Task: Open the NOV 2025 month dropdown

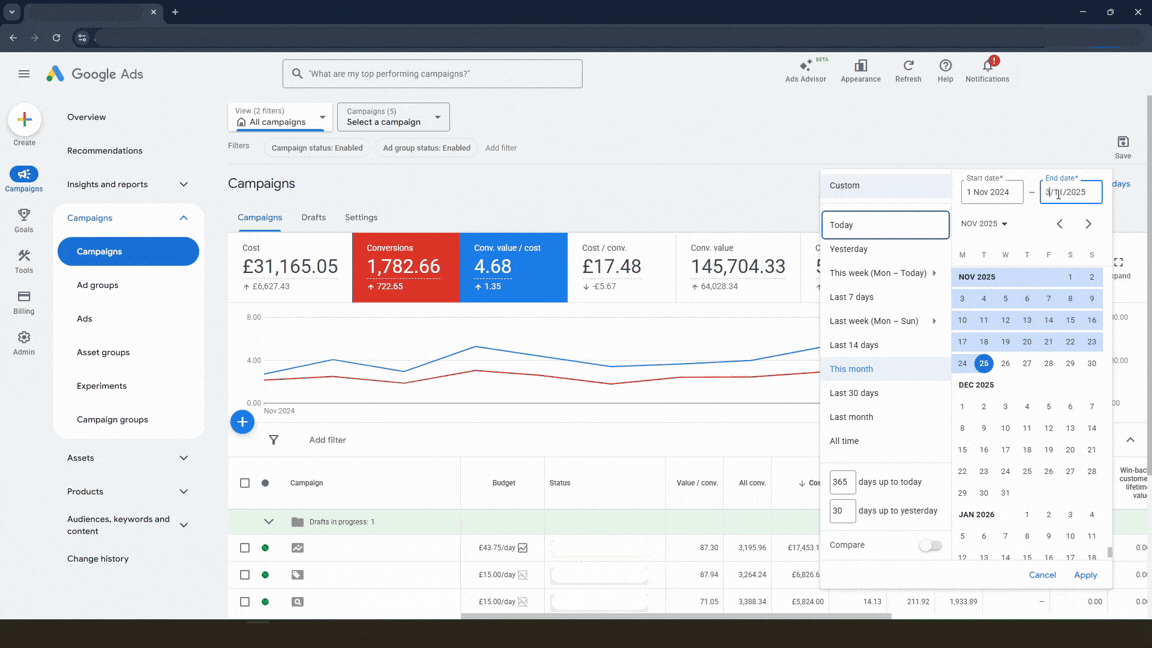Action: (x=984, y=224)
